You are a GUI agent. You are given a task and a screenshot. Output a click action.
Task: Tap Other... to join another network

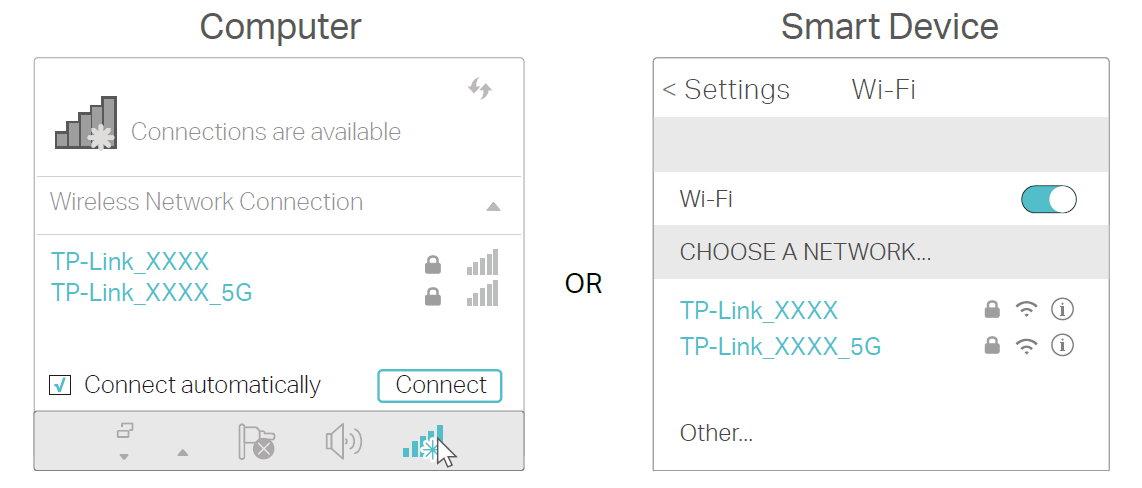[716, 433]
